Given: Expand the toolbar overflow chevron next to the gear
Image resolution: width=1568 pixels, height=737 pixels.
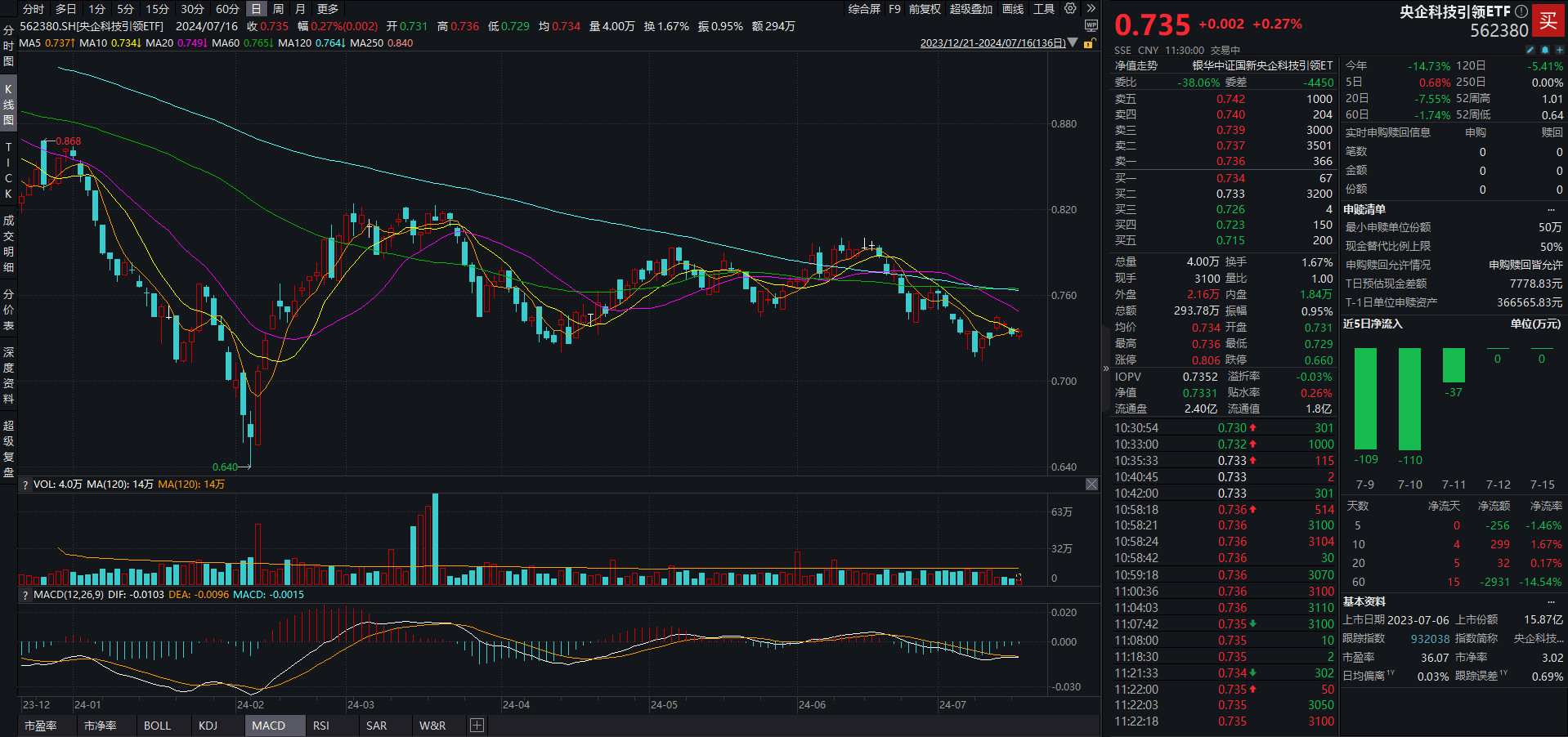Looking at the screenshot, I should point(1091,9).
